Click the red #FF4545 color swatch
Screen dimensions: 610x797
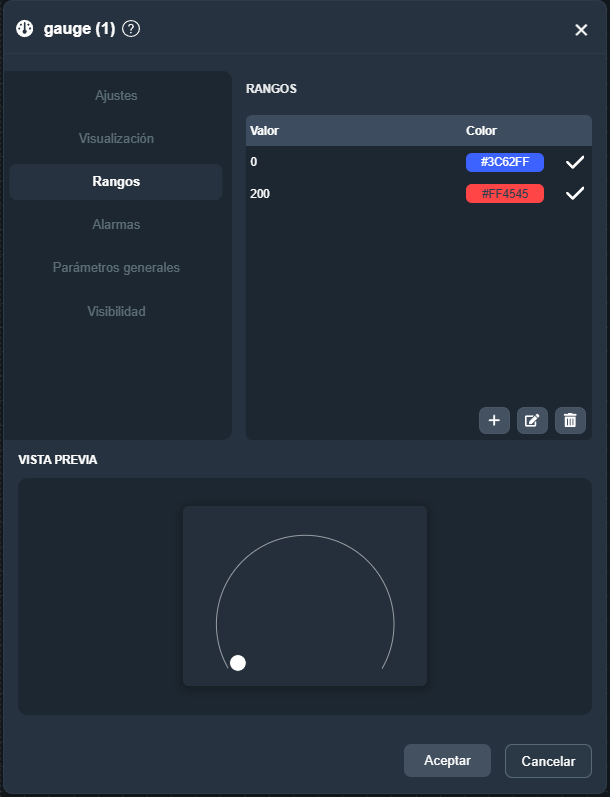504,194
